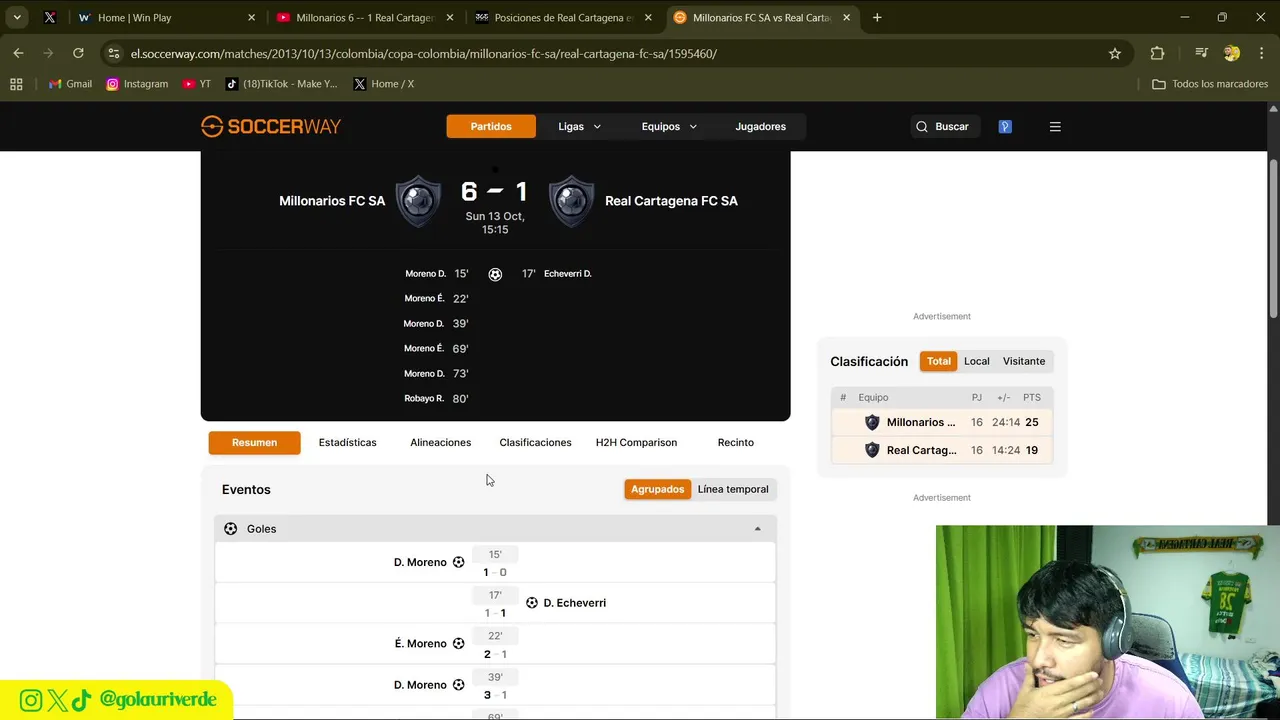Switch events to Línea temporal view
This screenshot has width=1280, height=720.
click(x=733, y=489)
